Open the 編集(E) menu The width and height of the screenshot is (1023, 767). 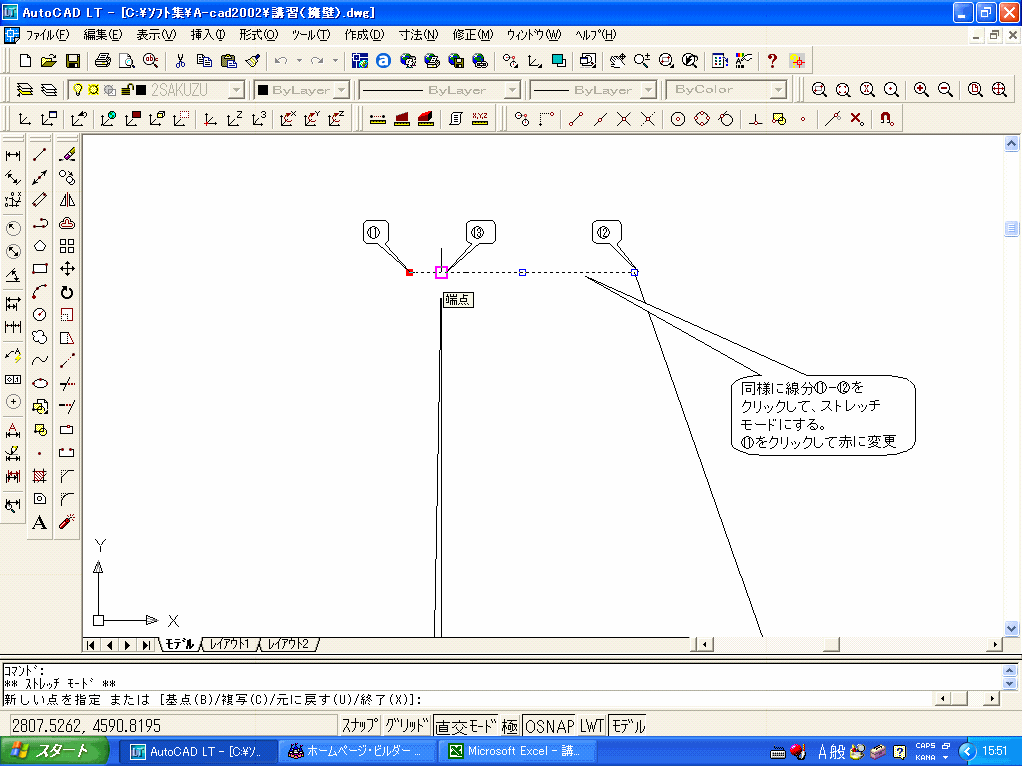(x=102, y=35)
